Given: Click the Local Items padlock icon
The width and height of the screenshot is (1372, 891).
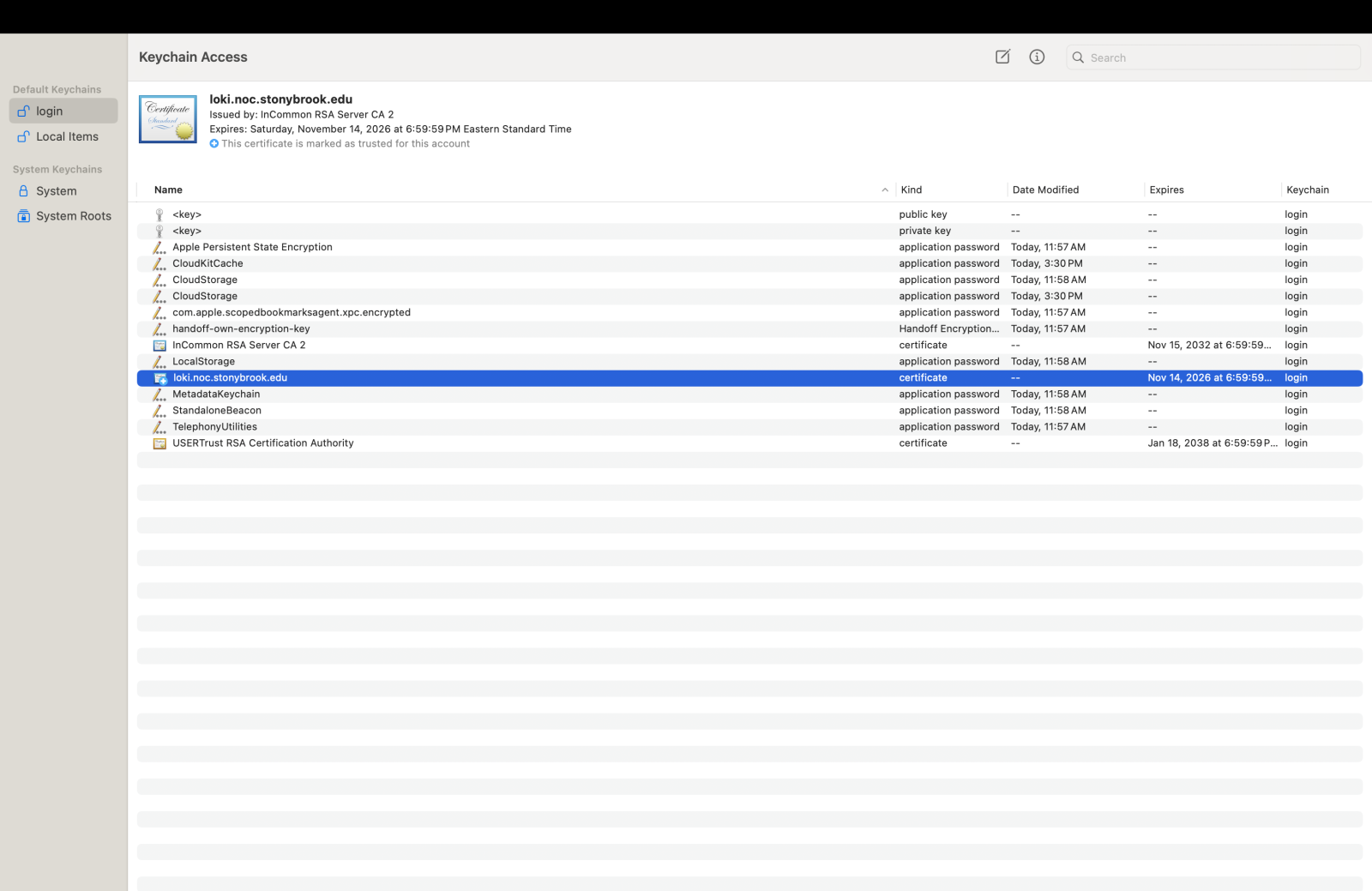Looking at the screenshot, I should 24,136.
